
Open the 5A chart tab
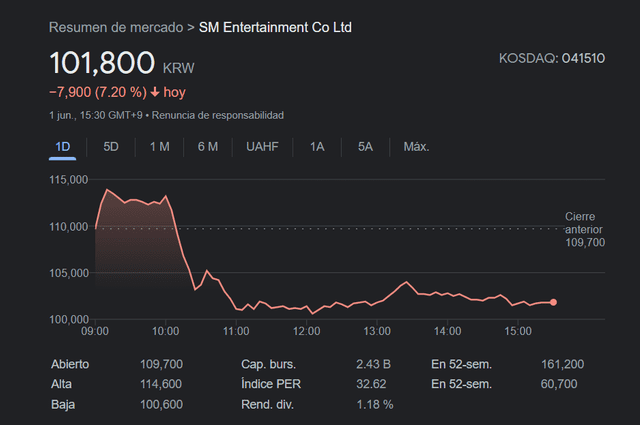(365, 147)
